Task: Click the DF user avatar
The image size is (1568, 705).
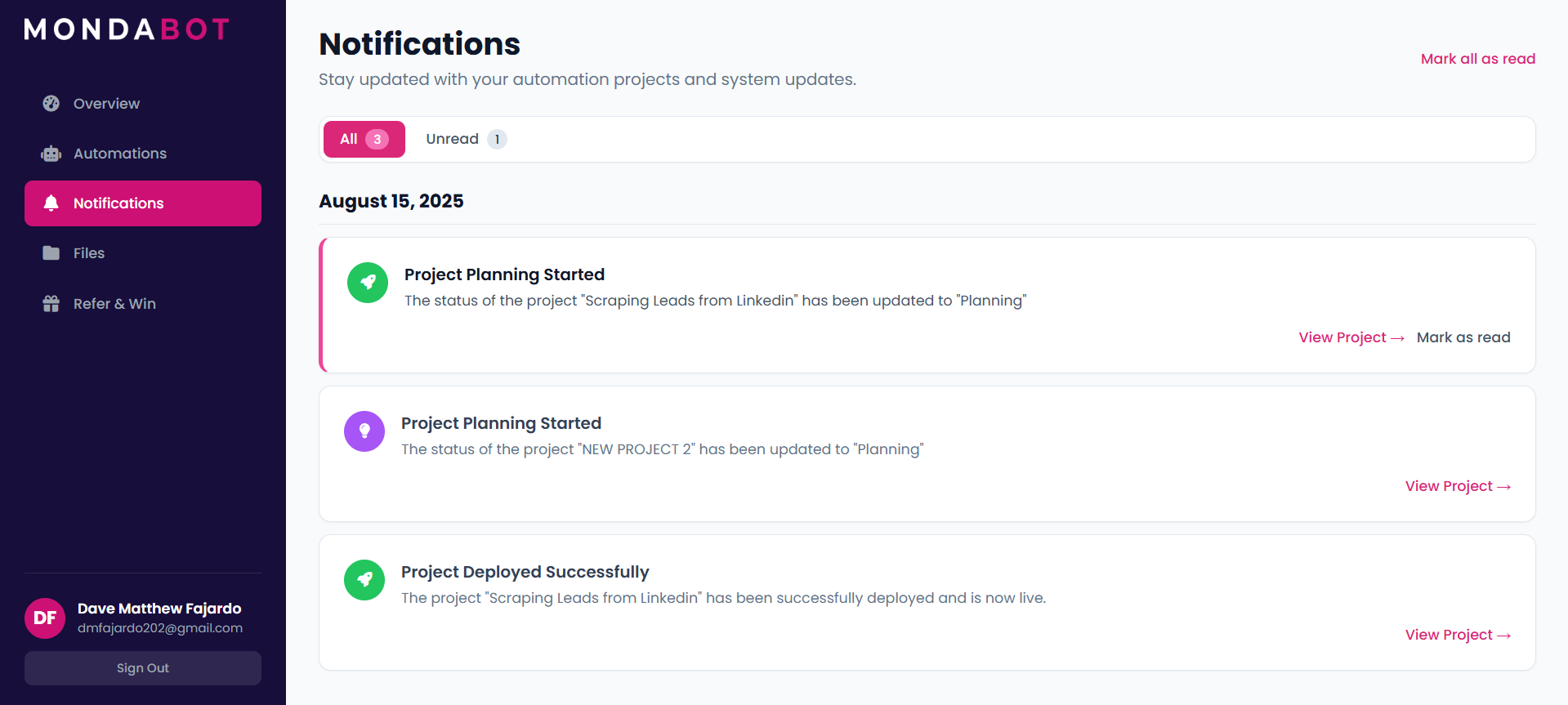Action: (45, 618)
